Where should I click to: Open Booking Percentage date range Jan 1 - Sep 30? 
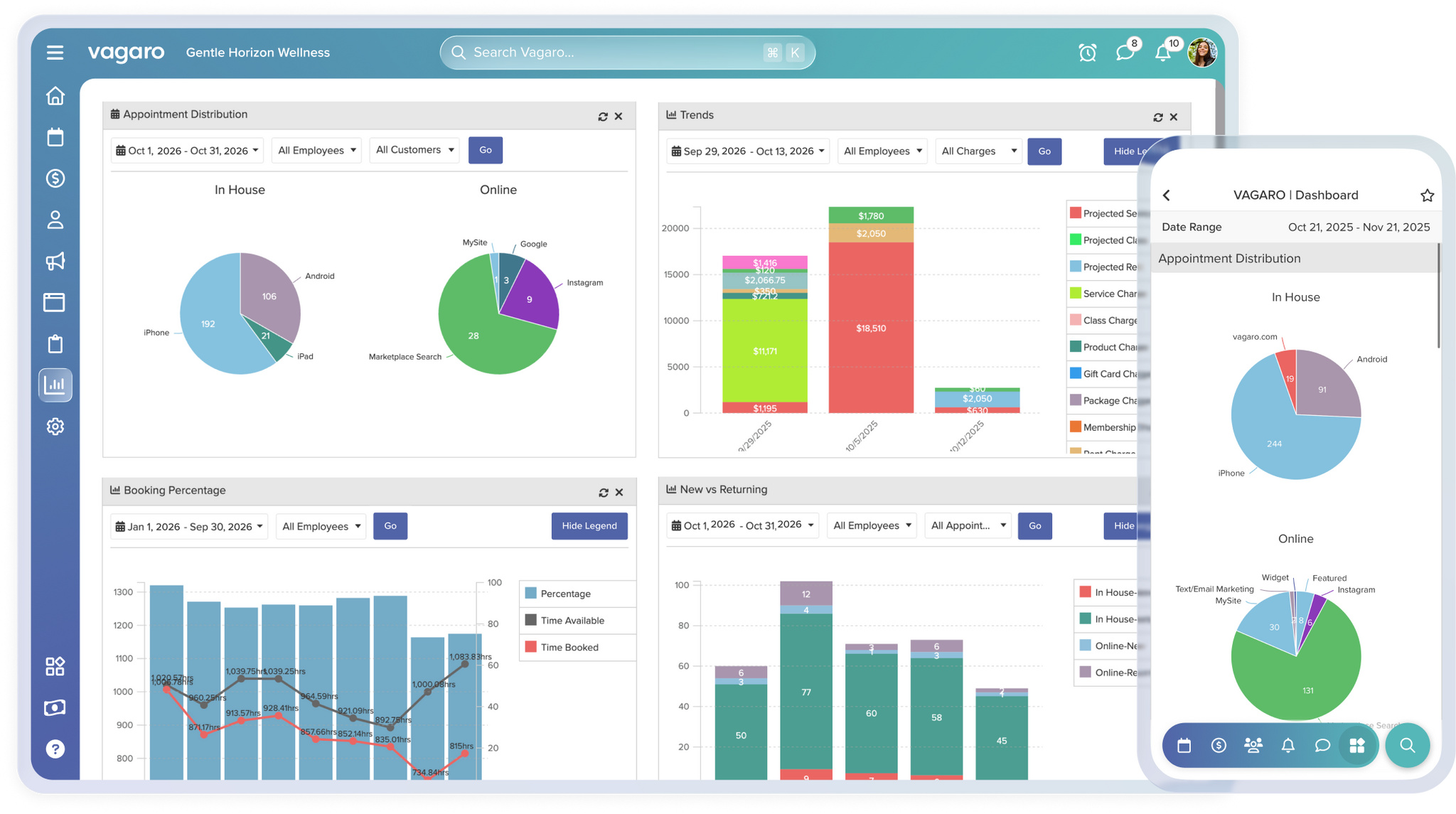pyautogui.click(x=189, y=527)
